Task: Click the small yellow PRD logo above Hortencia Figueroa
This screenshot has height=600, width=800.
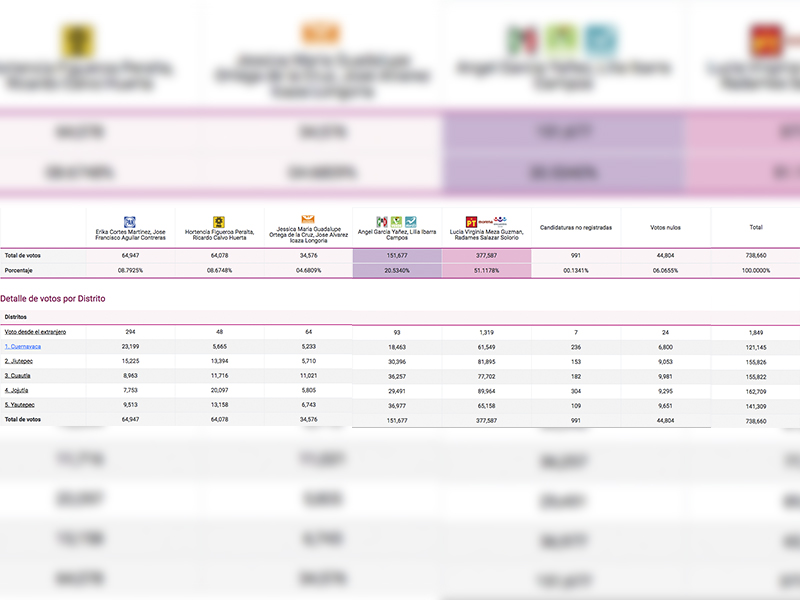Action: [x=219, y=222]
